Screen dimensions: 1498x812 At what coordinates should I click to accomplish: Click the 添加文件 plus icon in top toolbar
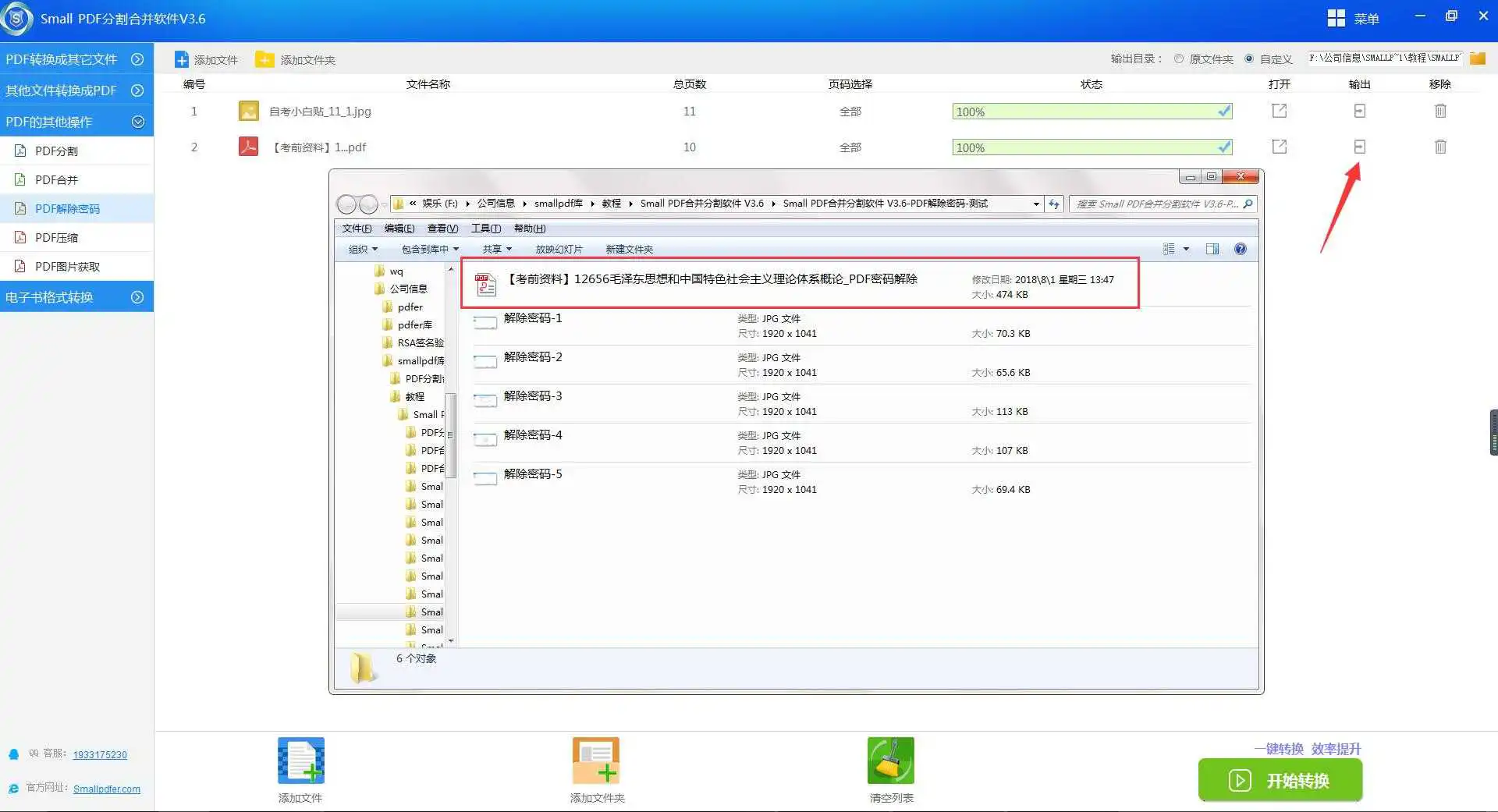point(181,60)
